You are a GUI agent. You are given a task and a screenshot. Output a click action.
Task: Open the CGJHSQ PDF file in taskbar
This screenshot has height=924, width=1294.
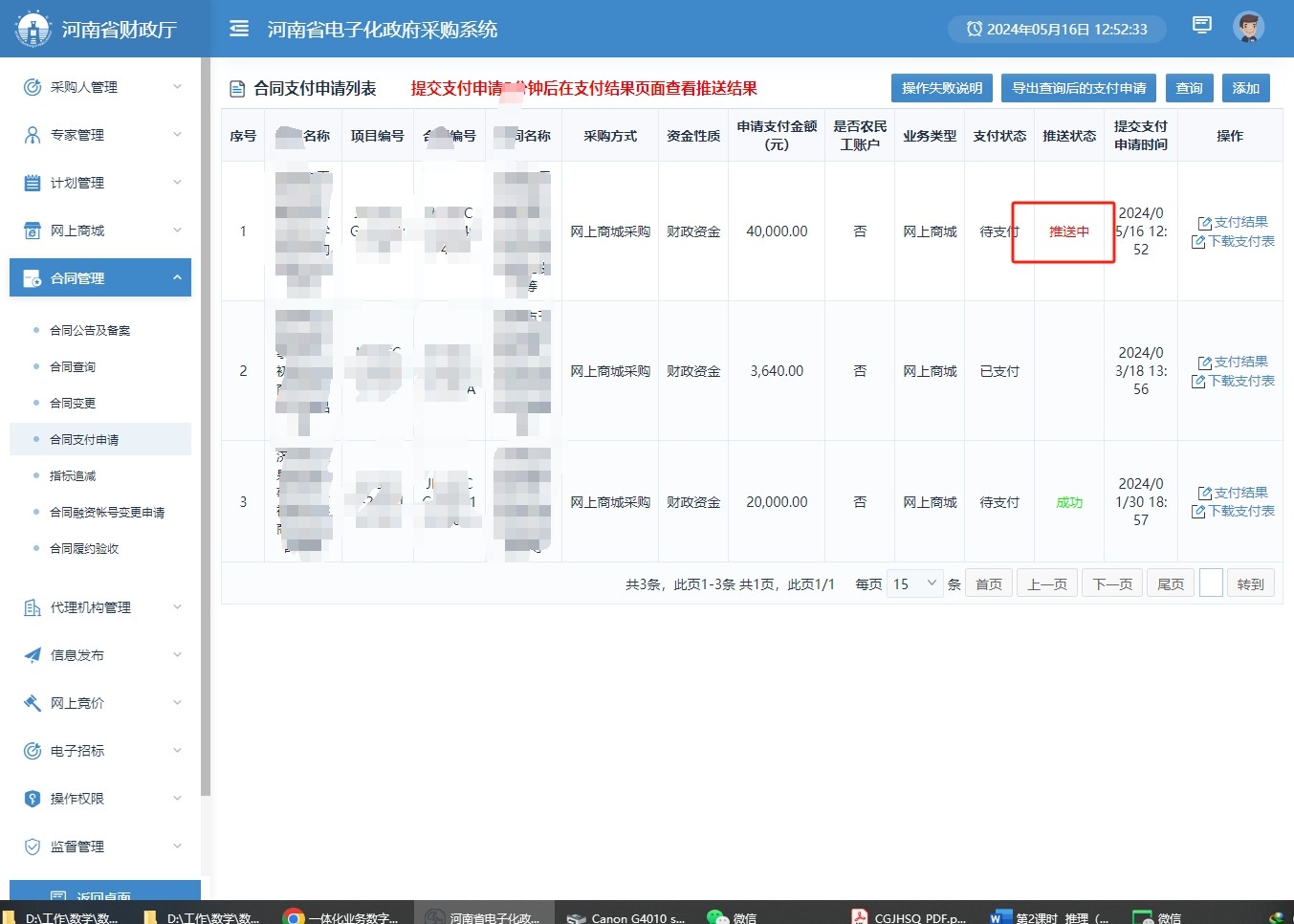pyautogui.click(x=909, y=917)
